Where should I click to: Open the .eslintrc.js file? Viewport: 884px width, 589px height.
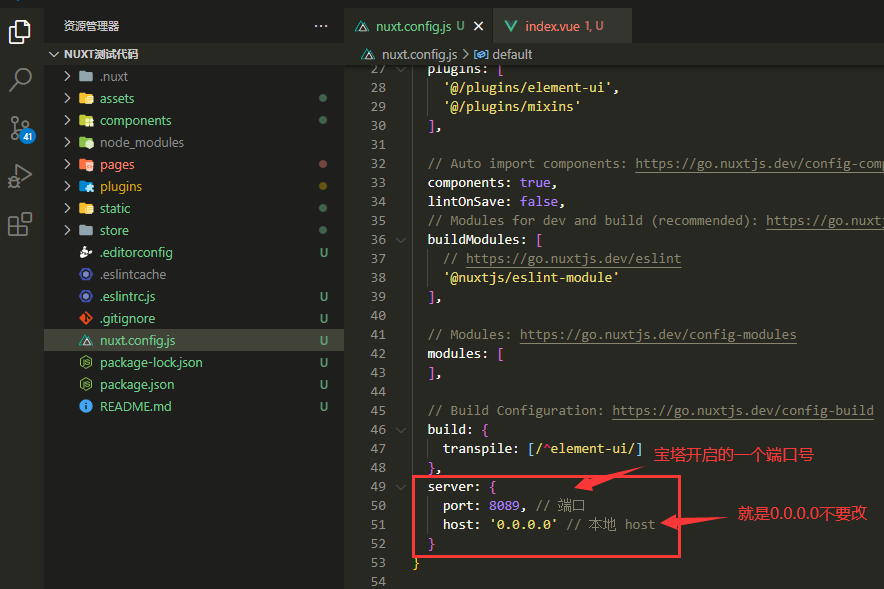[x=193, y=296]
